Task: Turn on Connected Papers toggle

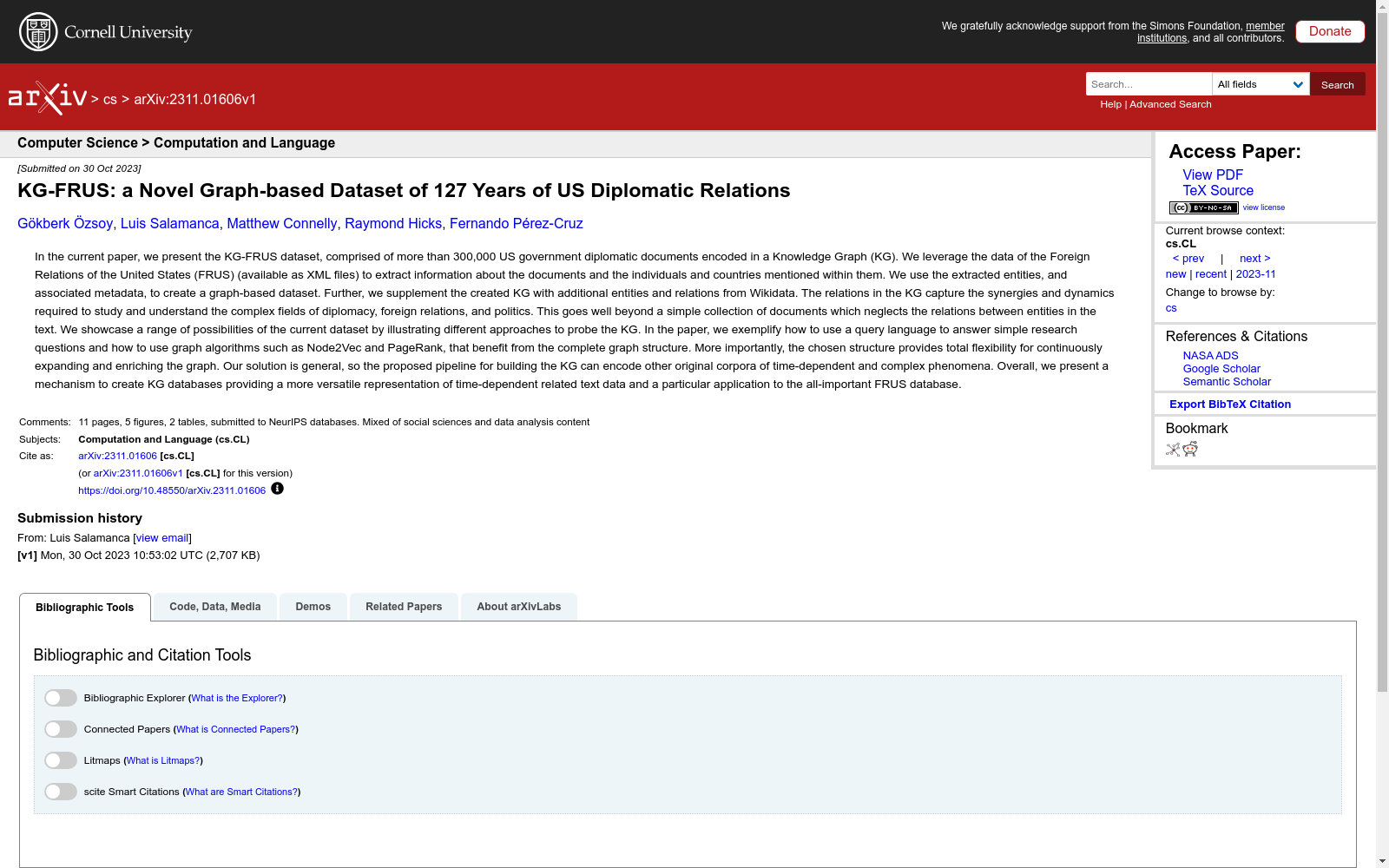Action: (x=61, y=729)
